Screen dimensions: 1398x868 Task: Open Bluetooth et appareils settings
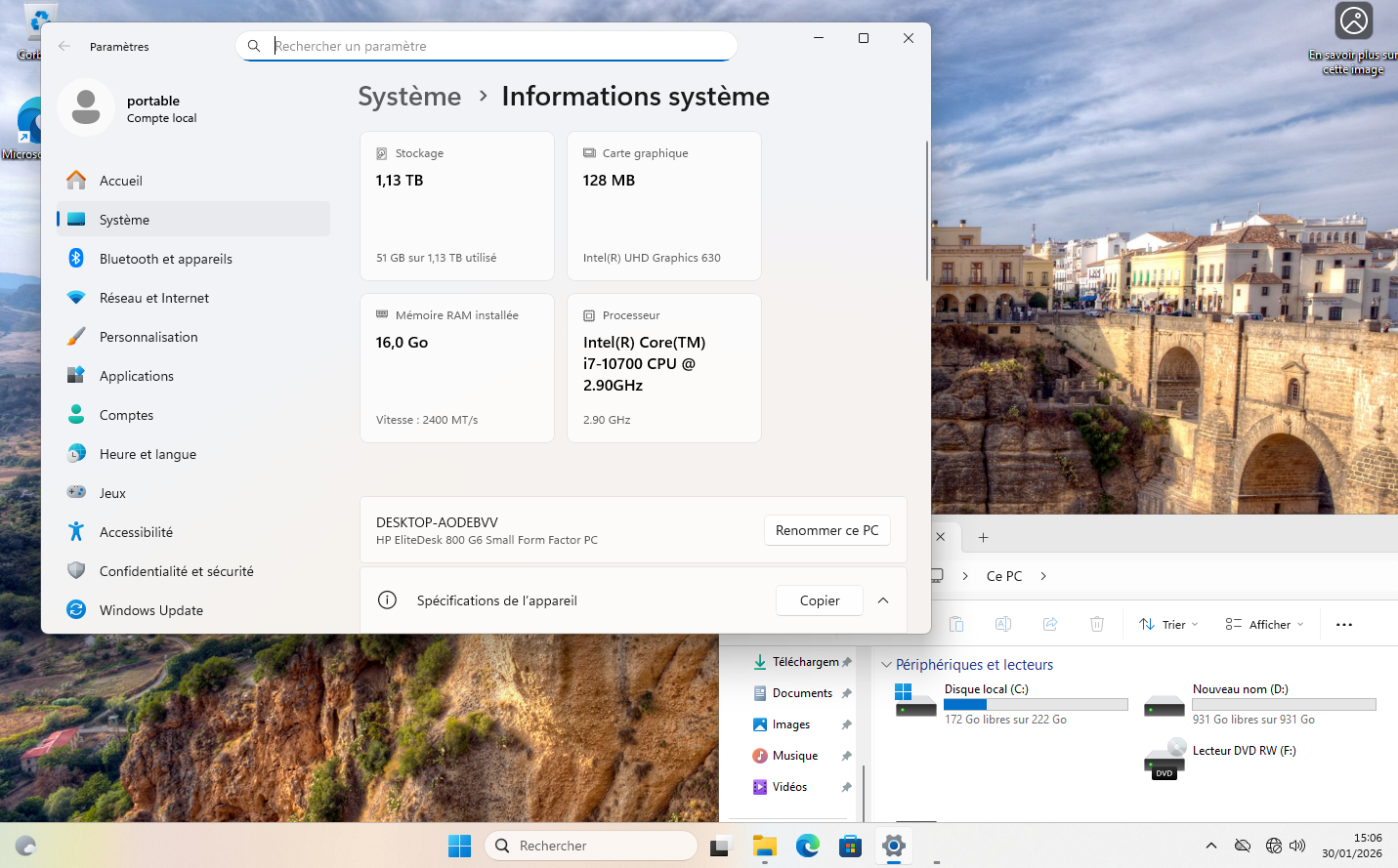165,259
